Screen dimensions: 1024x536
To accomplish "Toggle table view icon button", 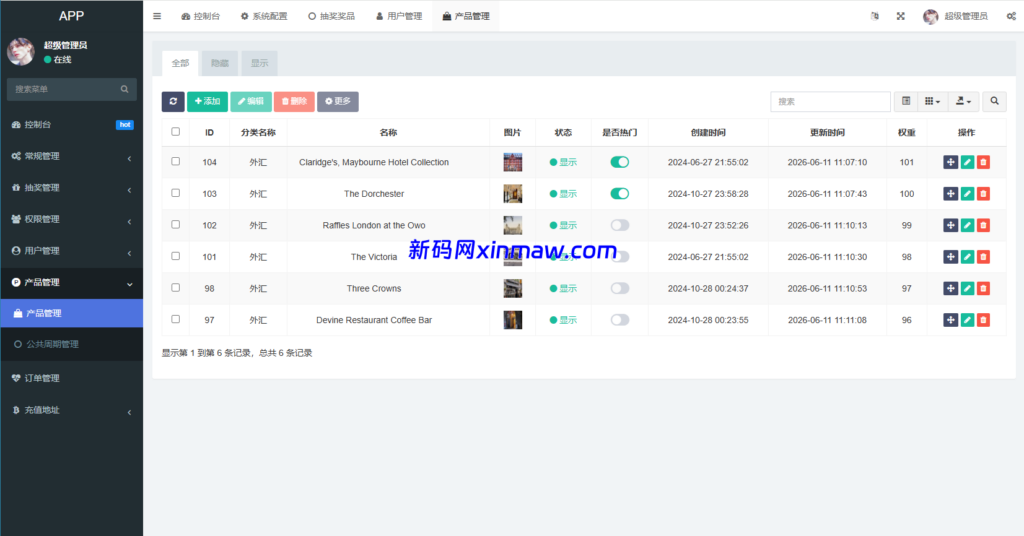I will coord(906,101).
